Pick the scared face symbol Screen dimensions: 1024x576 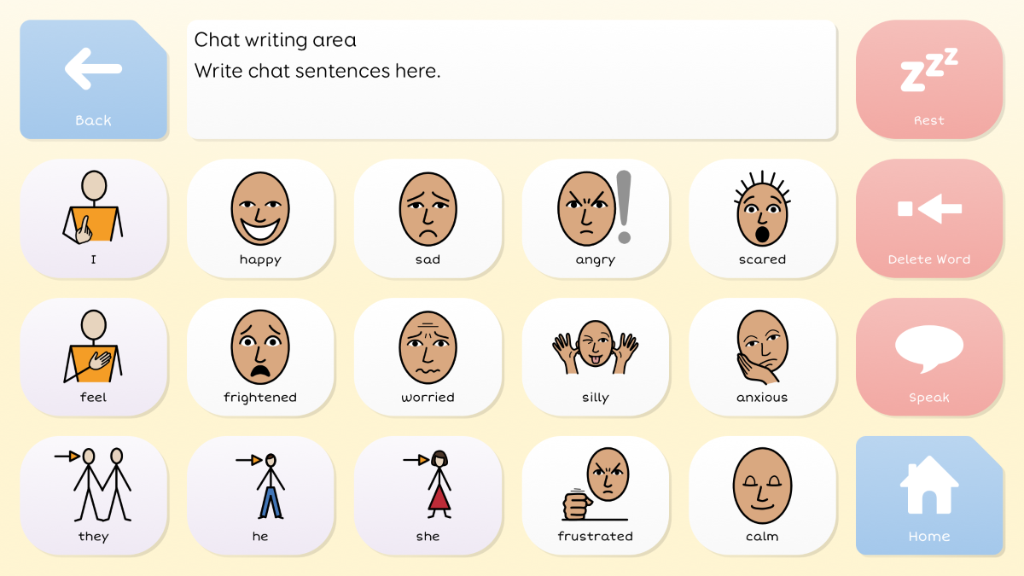pyautogui.click(x=762, y=218)
